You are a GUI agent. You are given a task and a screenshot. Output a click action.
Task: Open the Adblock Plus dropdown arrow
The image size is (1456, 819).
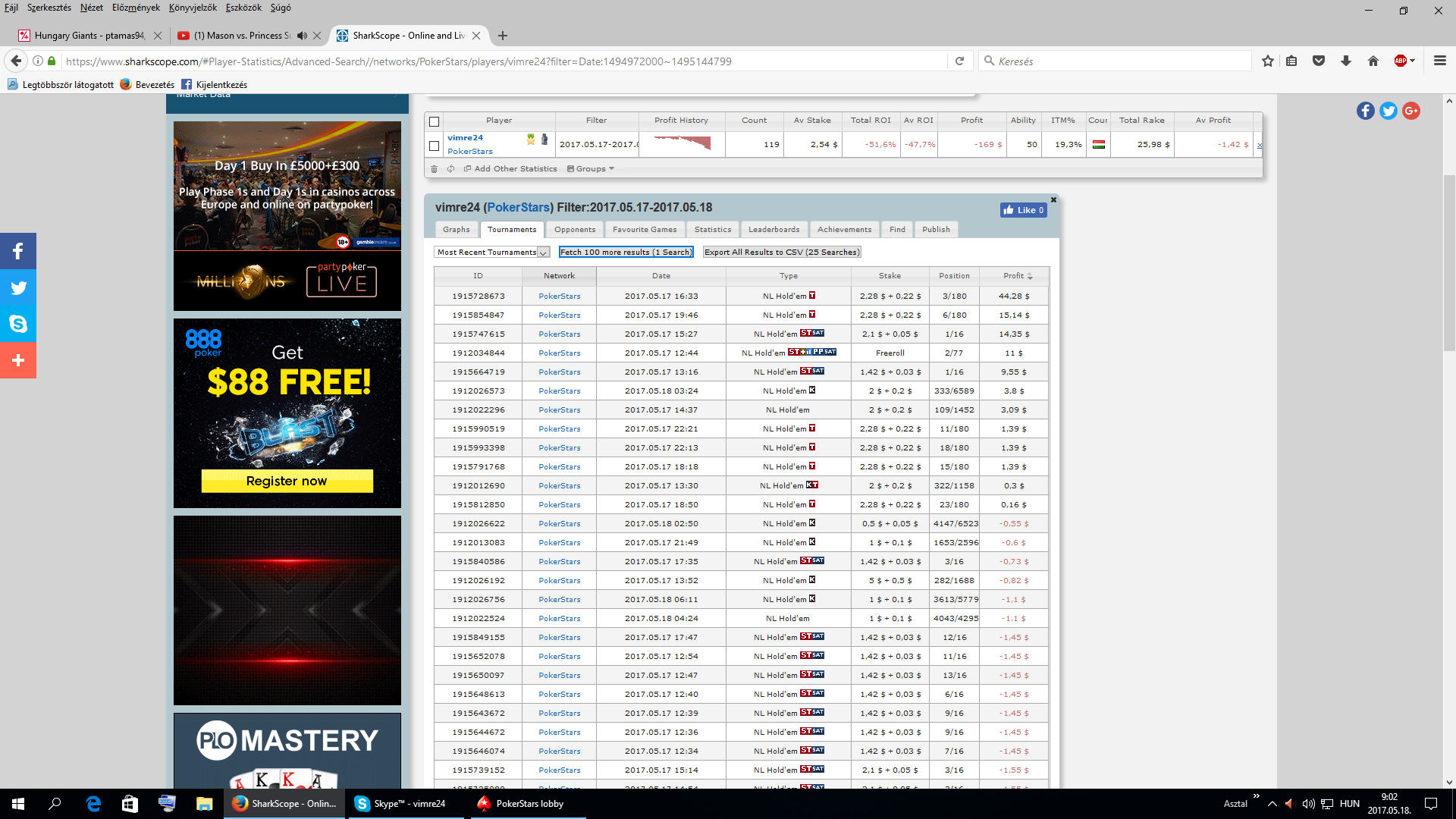[x=1413, y=61]
